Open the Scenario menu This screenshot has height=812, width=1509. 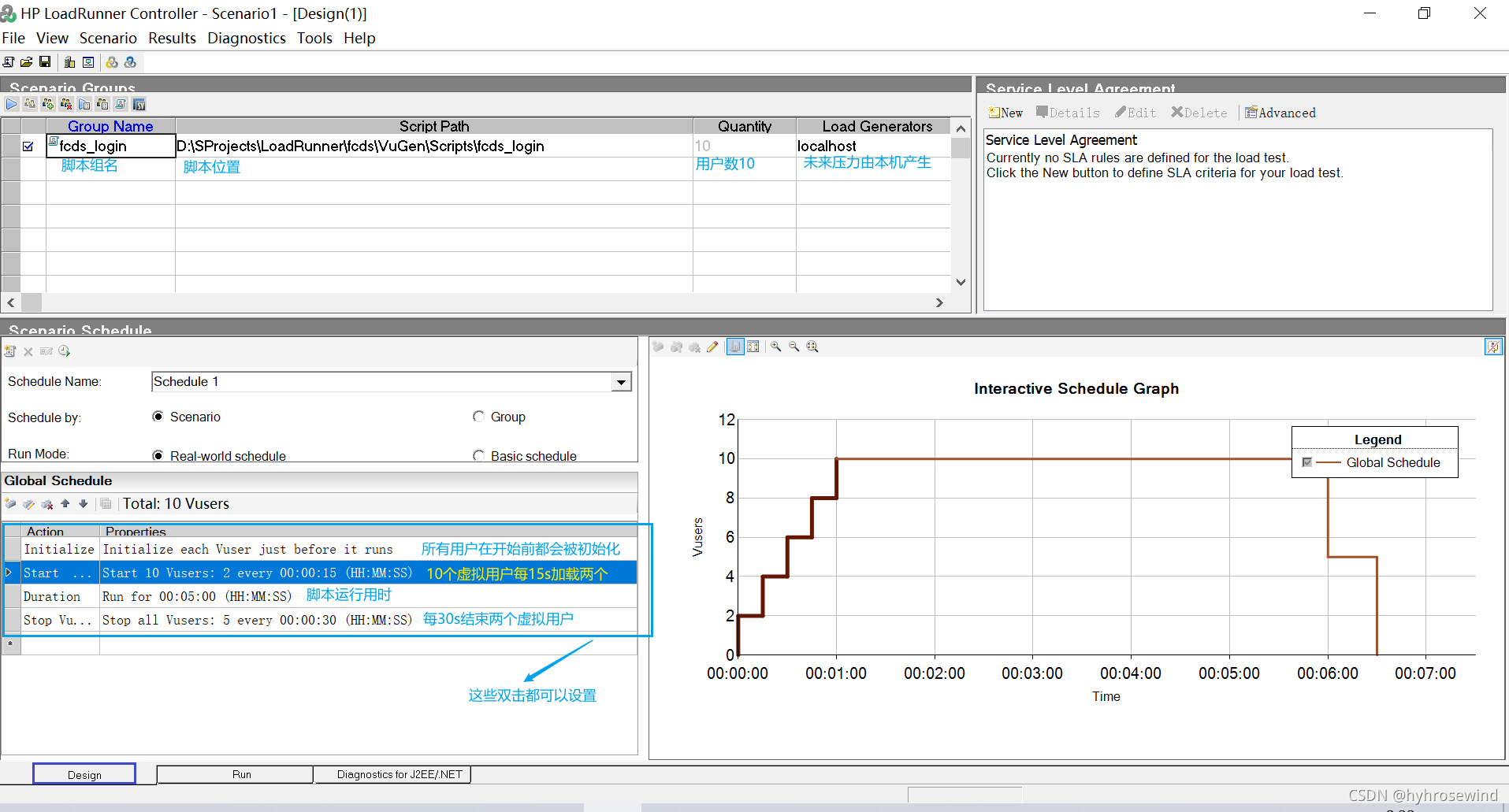tap(108, 38)
